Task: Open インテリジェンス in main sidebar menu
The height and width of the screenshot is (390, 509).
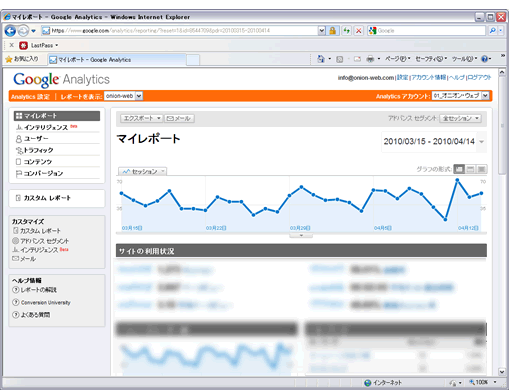Action: (x=46, y=127)
